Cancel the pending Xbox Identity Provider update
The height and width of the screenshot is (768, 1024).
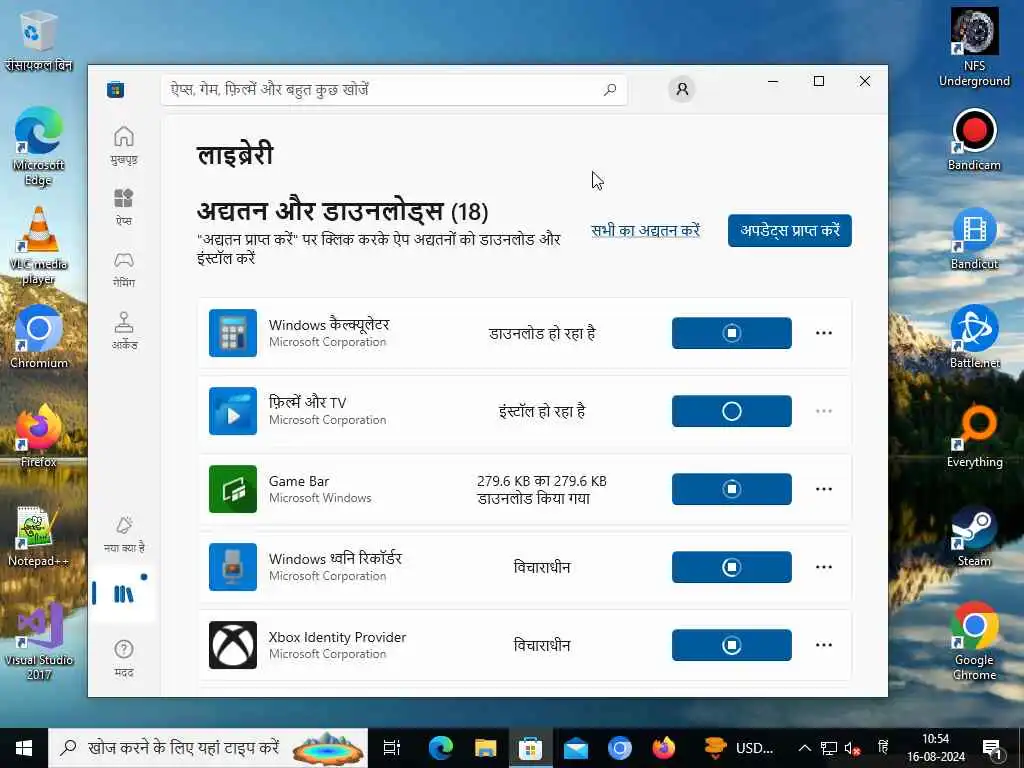(731, 645)
